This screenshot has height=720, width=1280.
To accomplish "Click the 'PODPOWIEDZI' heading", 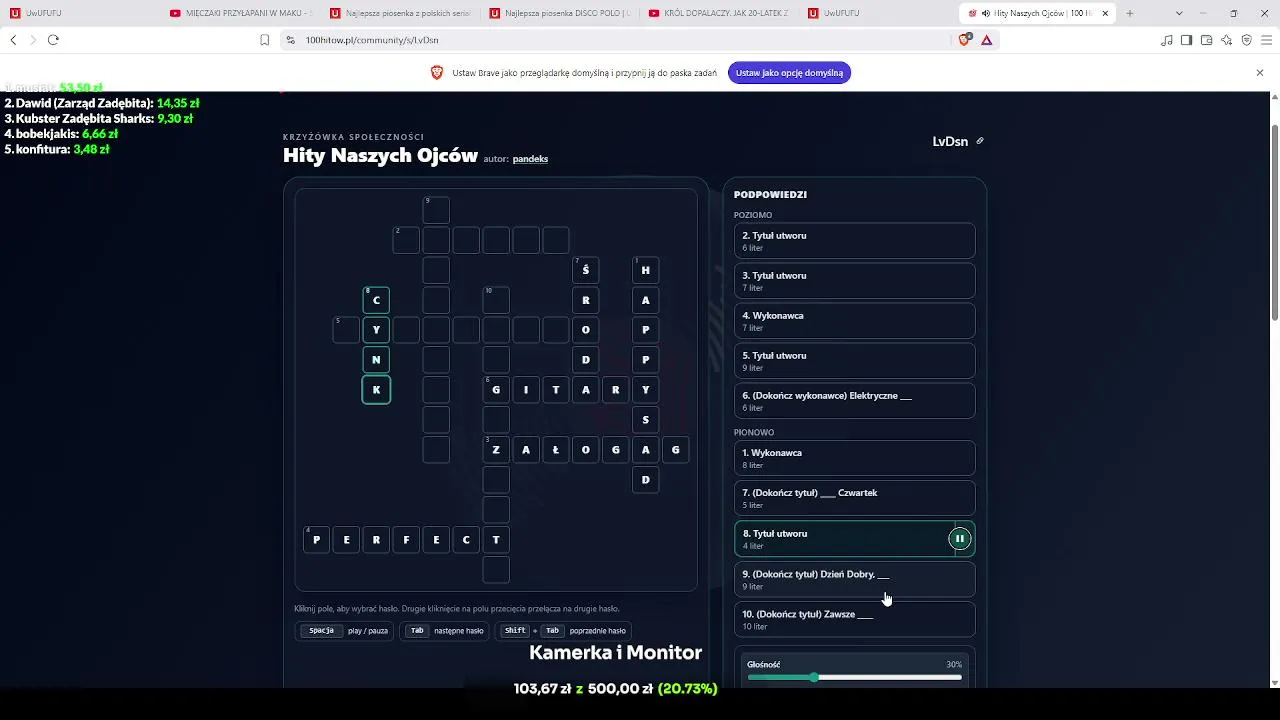I will point(770,195).
